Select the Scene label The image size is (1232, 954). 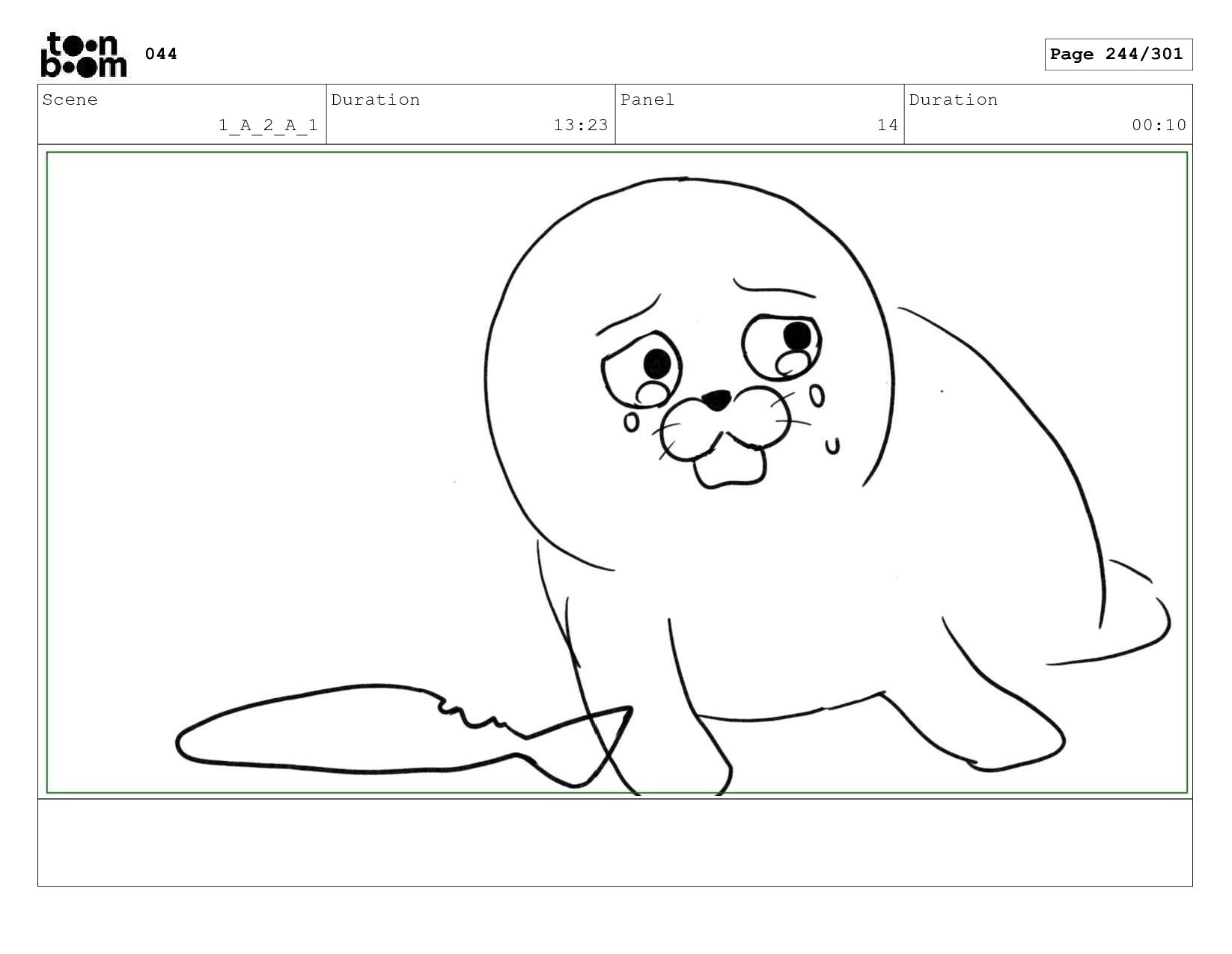pyautogui.click(x=70, y=100)
